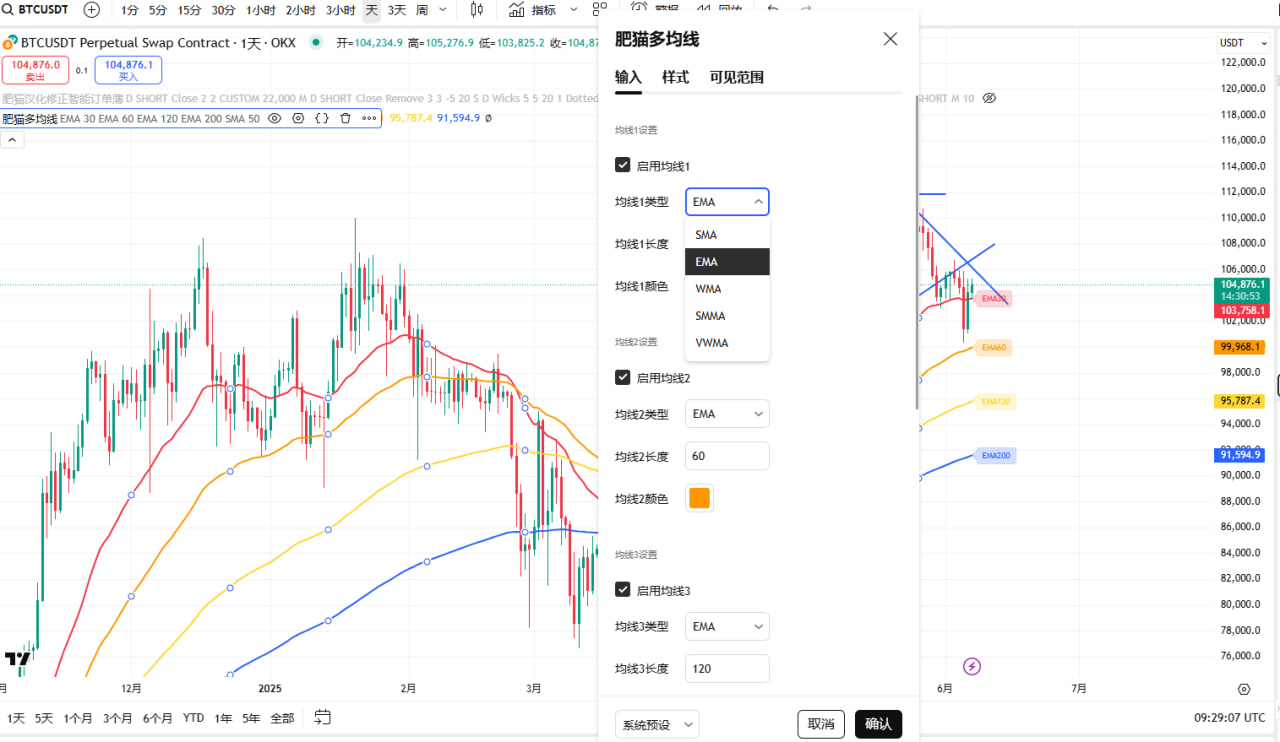This screenshot has width=1280, height=742.
Task: Open the 指标 indicators menu
Action: pos(532,10)
